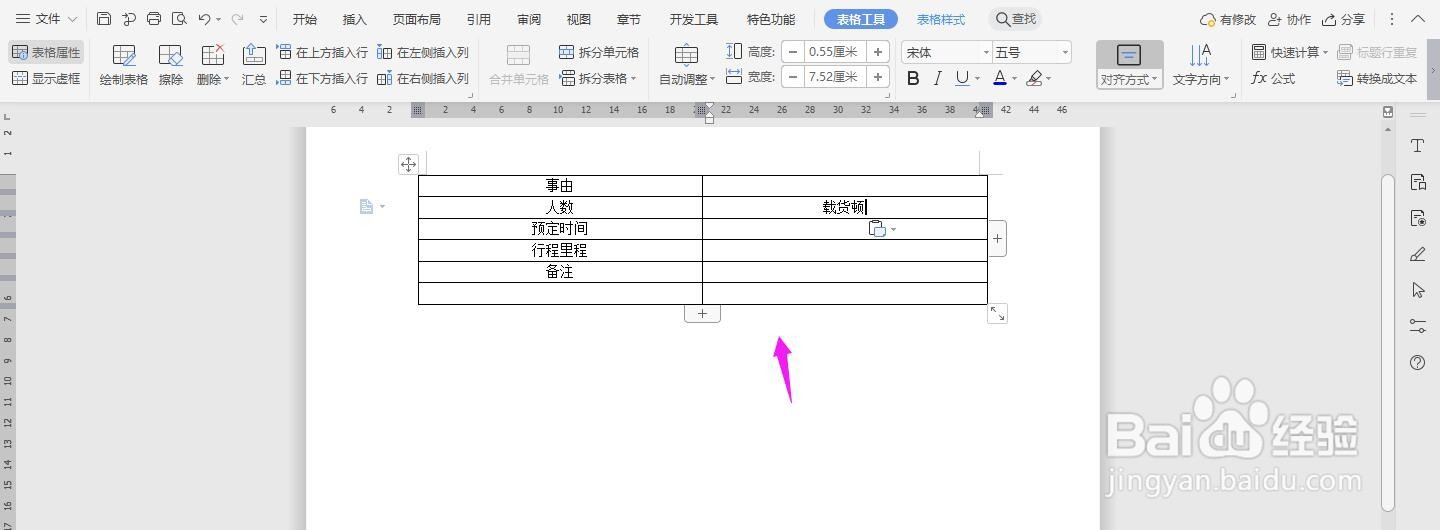Switch to Page Layout (页面布局) tab
Screen dimensions: 1440x530
[416, 19]
